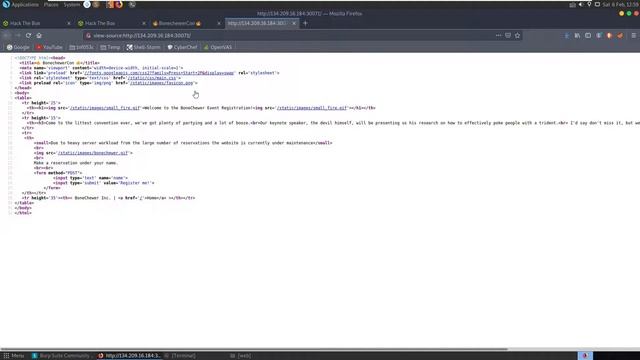Open the taskbar Menu button

(13, 356)
